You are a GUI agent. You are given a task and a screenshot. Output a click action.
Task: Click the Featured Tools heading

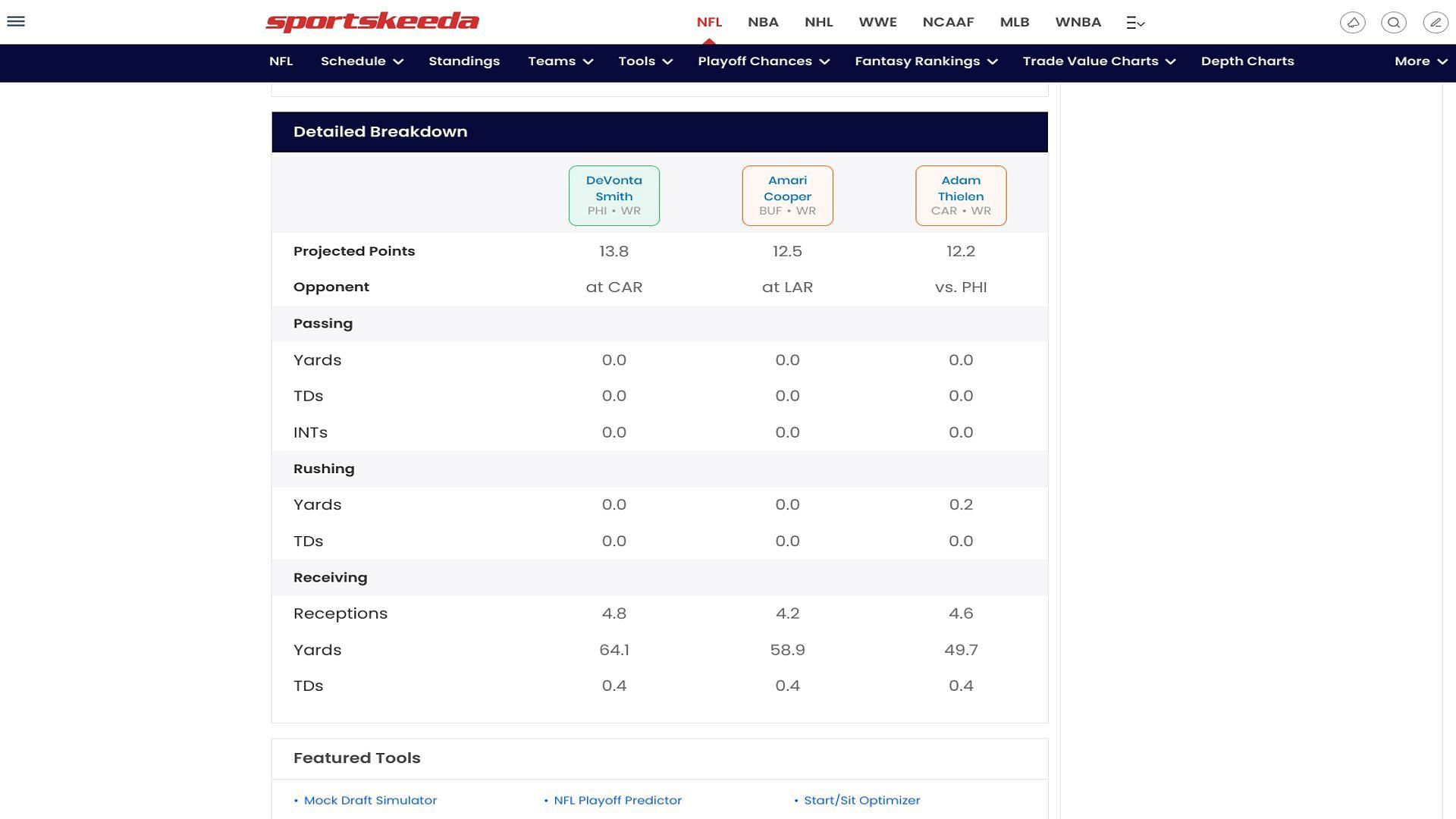[356, 758]
